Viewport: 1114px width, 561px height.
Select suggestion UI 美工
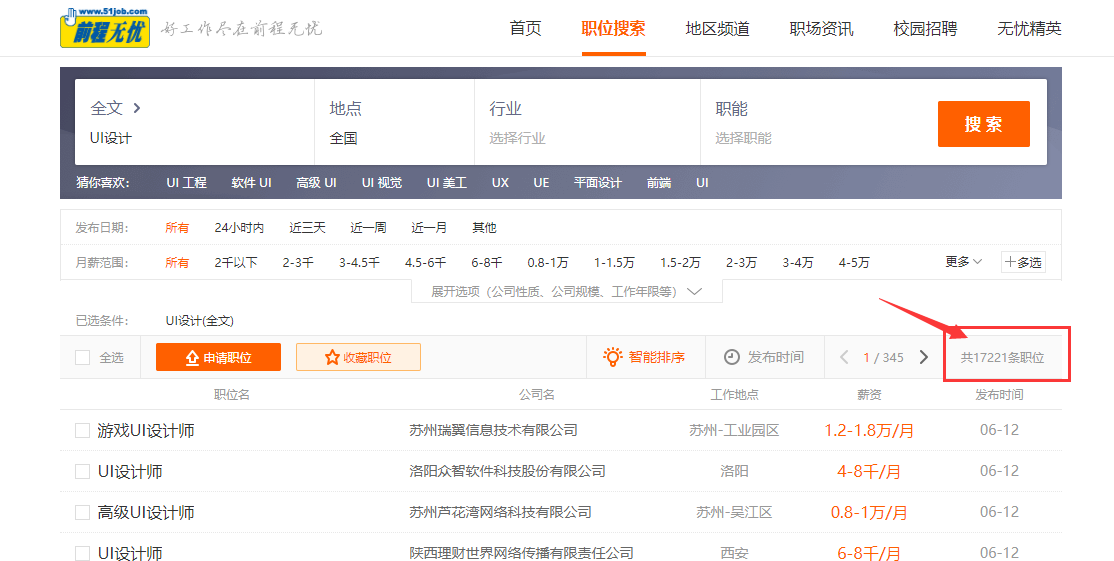(x=447, y=183)
